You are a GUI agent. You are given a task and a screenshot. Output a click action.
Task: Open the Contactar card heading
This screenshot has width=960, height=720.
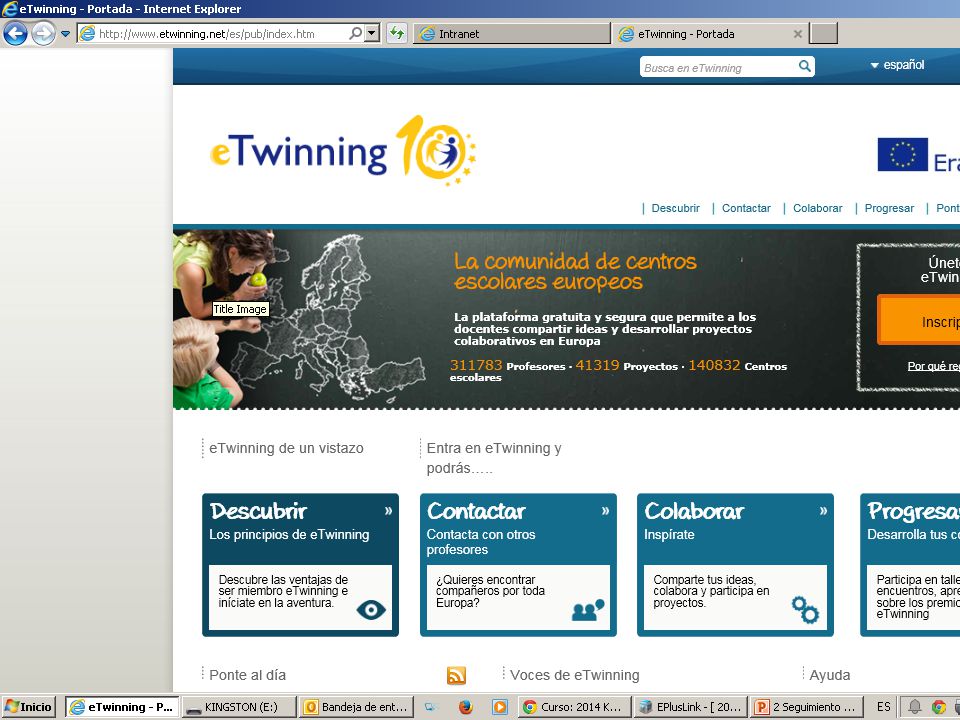point(476,511)
